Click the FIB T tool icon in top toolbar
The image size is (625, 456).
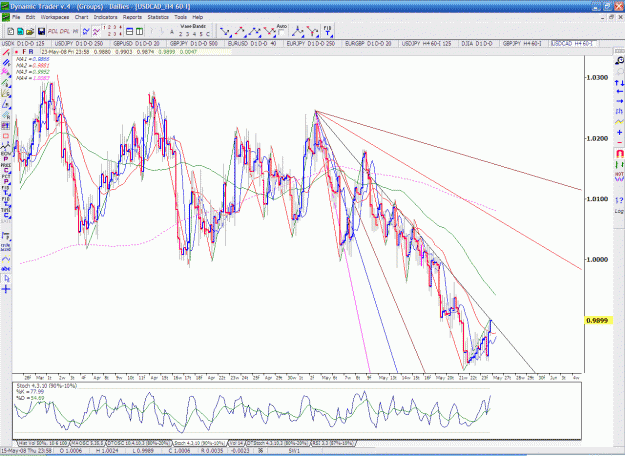pos(327,31)
